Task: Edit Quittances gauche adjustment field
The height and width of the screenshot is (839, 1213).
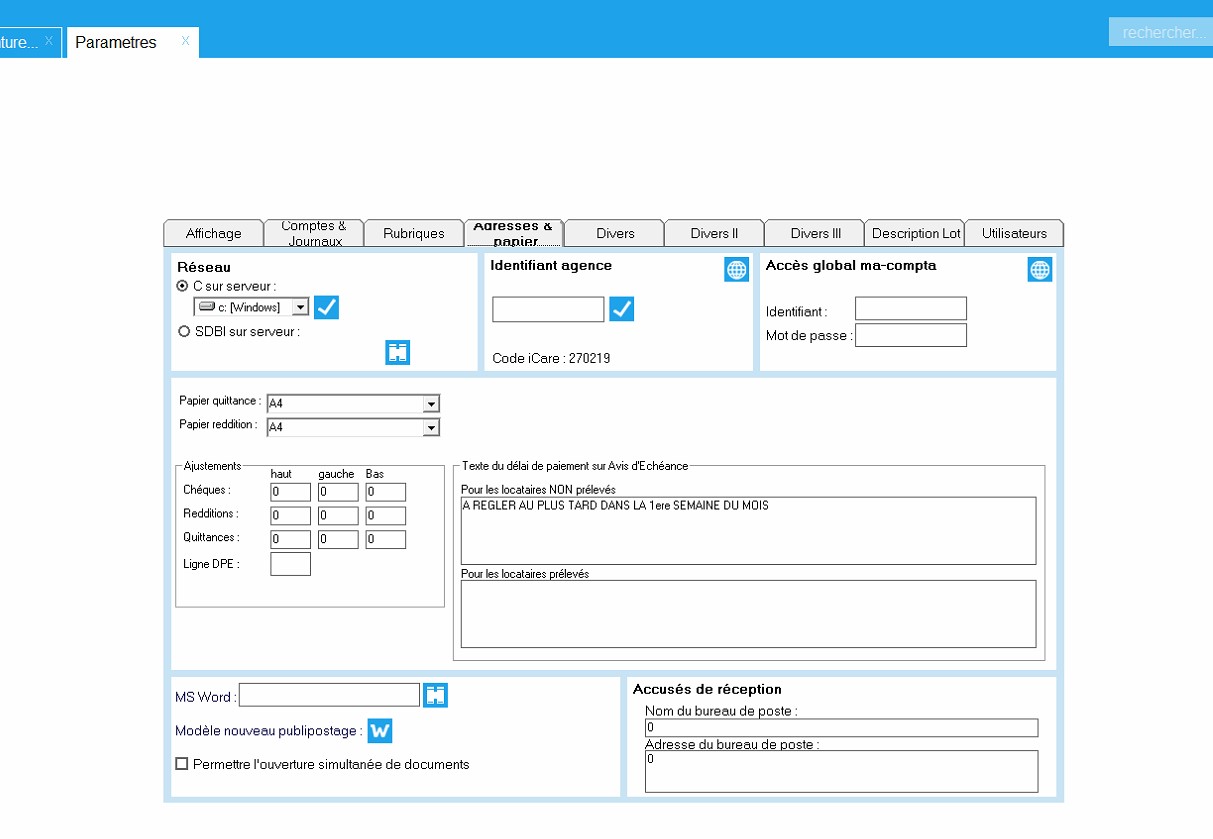Action: coord(338,540)
